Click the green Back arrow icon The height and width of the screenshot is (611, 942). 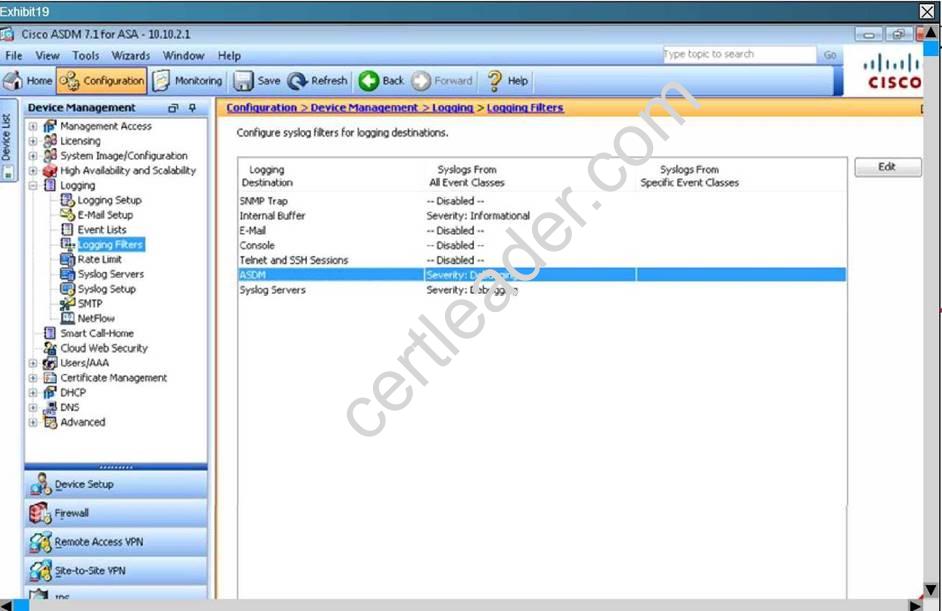tap(369, 81)
